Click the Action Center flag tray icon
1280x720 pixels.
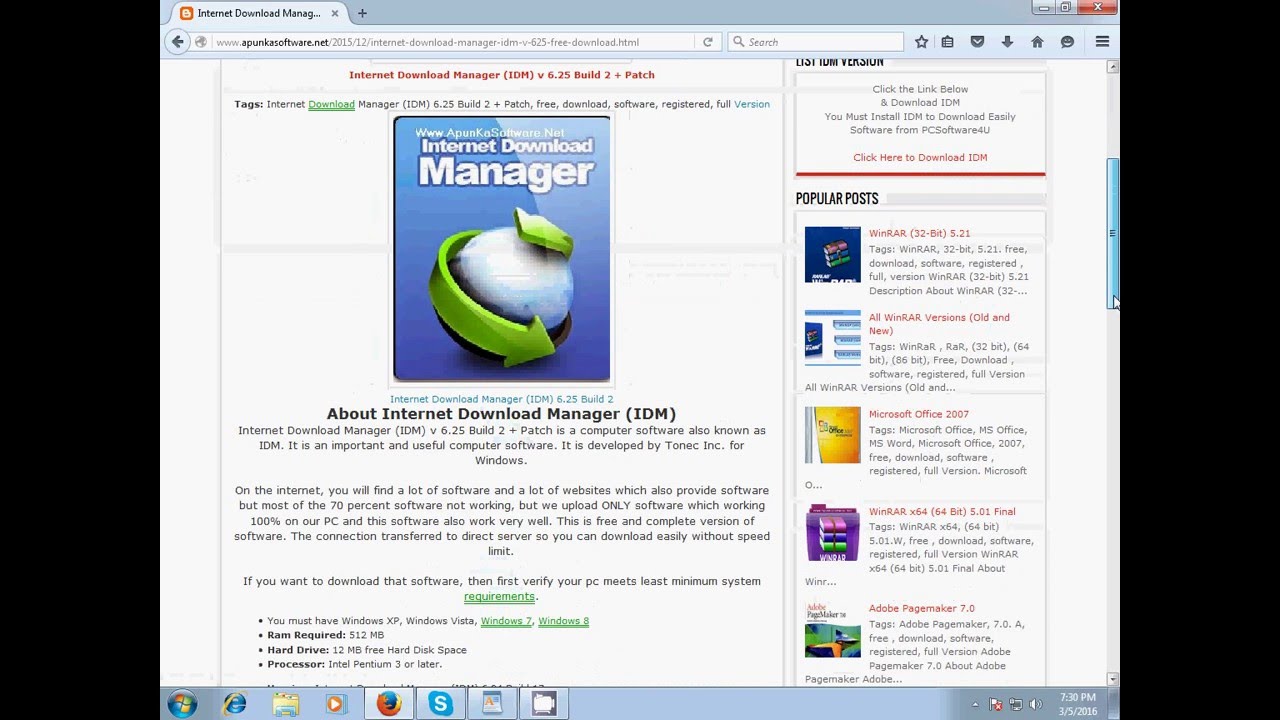click(x=996, y=704)
